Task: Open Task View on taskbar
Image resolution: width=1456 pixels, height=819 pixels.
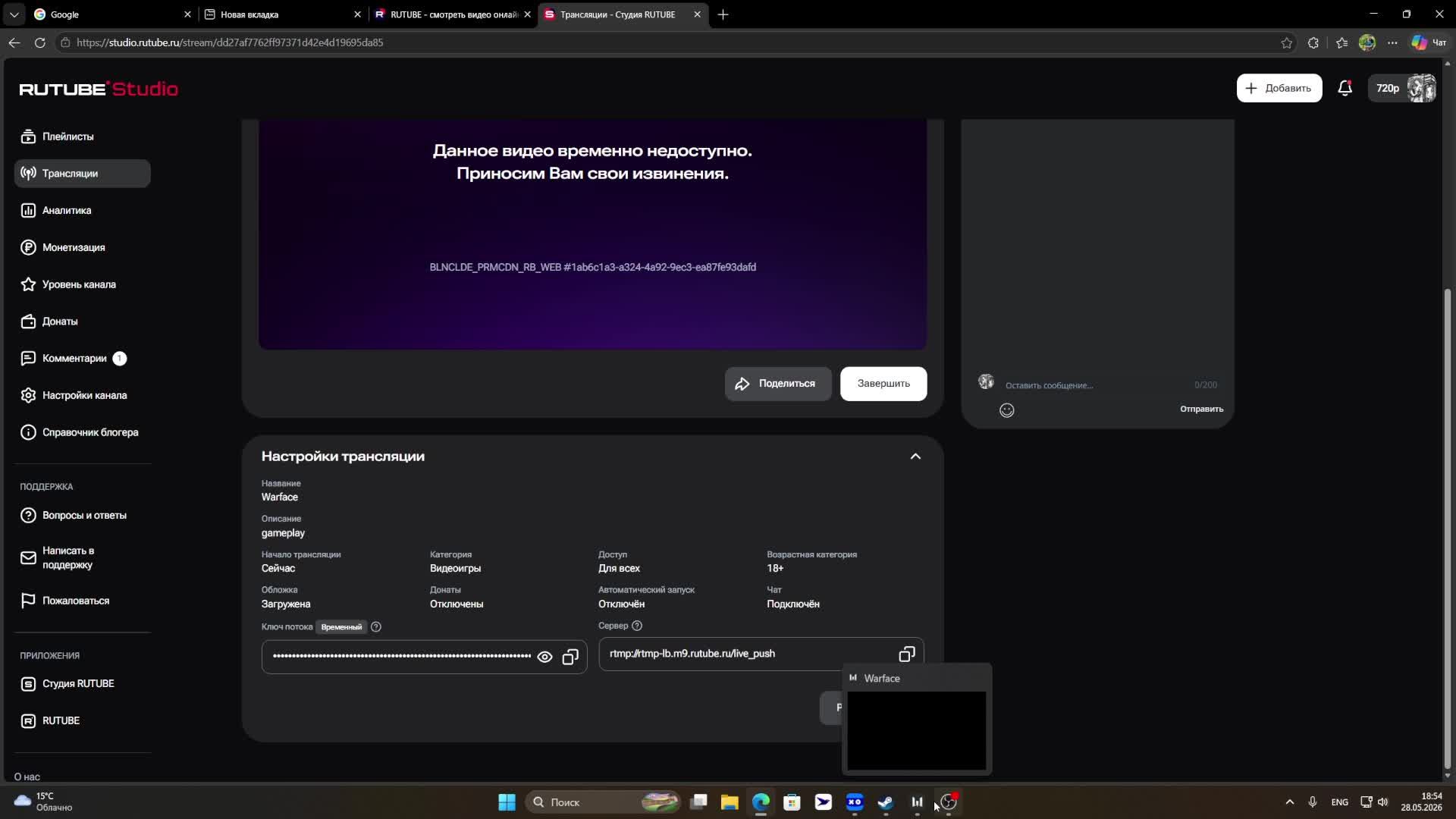Action: point(698,802)
